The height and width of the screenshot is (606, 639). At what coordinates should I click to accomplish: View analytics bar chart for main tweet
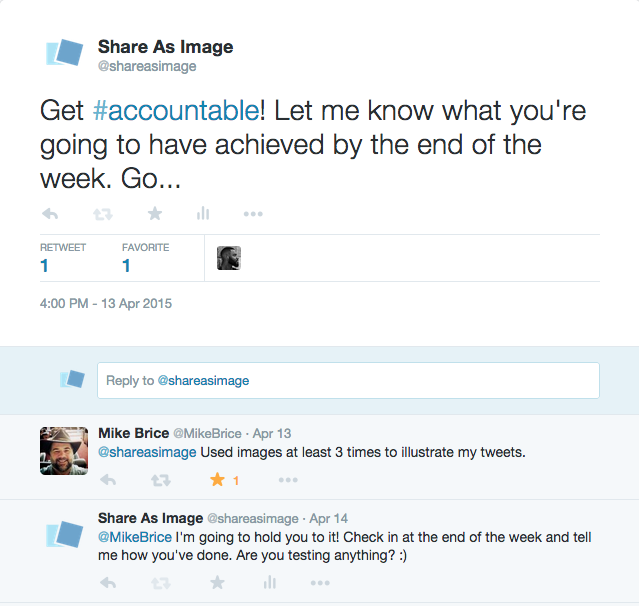click(203, 213)
